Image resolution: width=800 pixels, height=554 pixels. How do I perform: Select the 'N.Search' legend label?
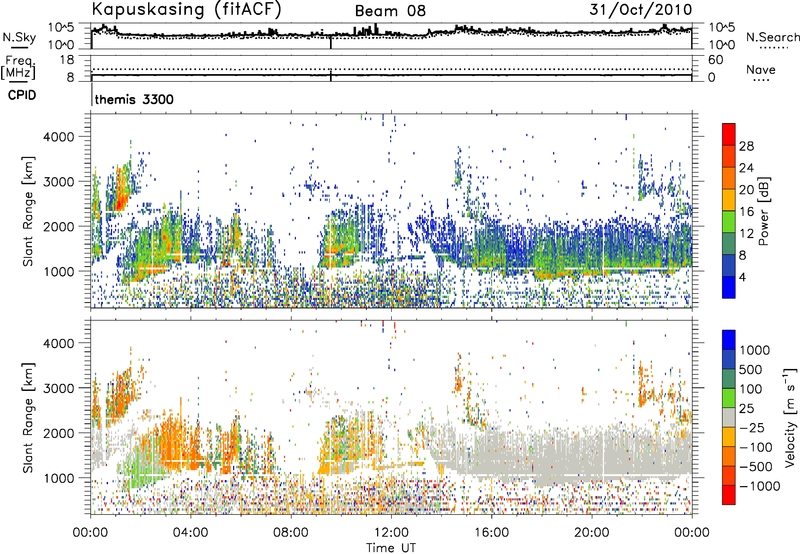point(772,37)
